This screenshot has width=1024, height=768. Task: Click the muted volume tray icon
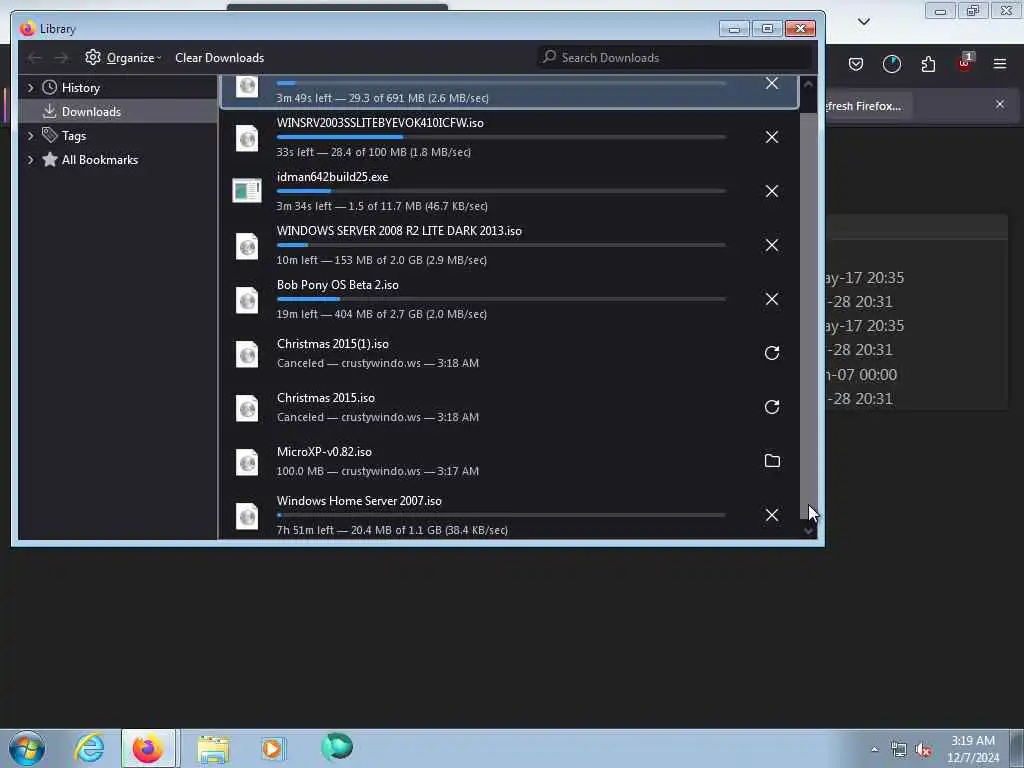tap(923, 750)
